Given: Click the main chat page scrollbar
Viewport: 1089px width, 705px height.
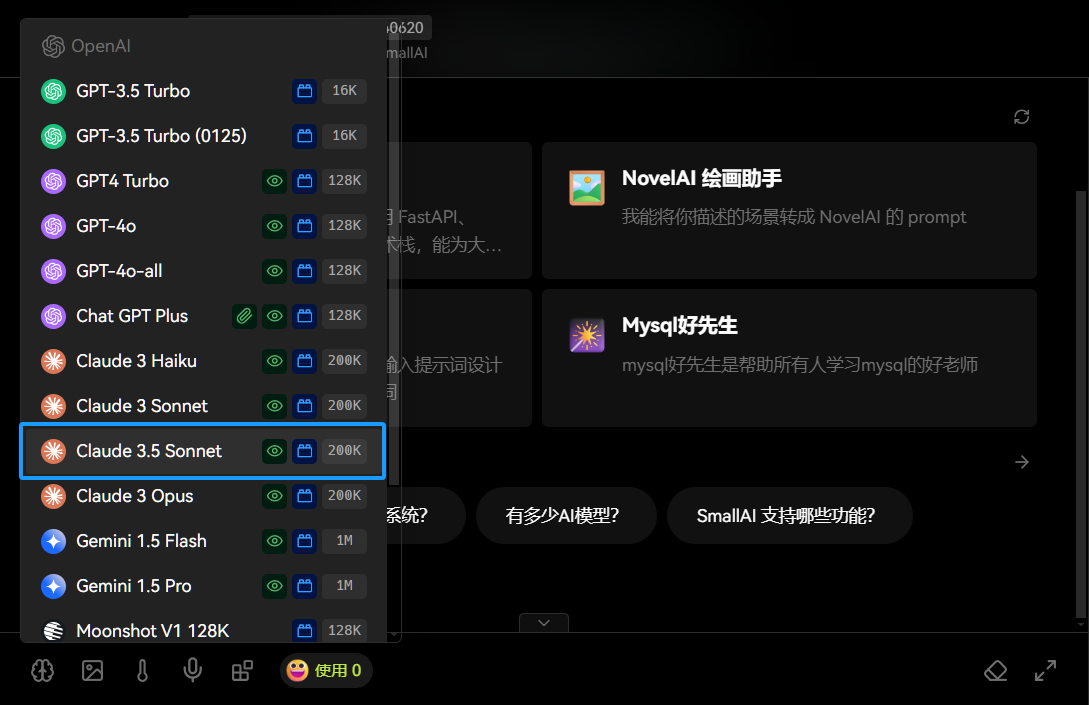Looking at the screenshot, I should [1080, 403].
